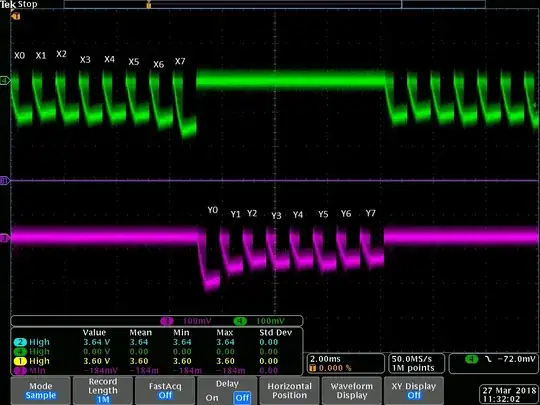Select the purple reference channel marker on left

[5, 180]
